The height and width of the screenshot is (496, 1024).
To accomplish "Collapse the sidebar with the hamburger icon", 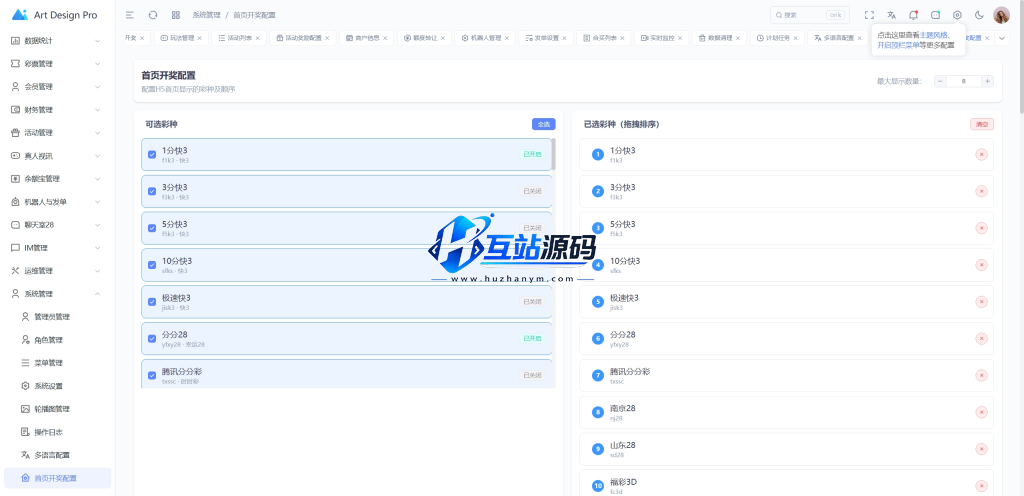I will 130,15.
